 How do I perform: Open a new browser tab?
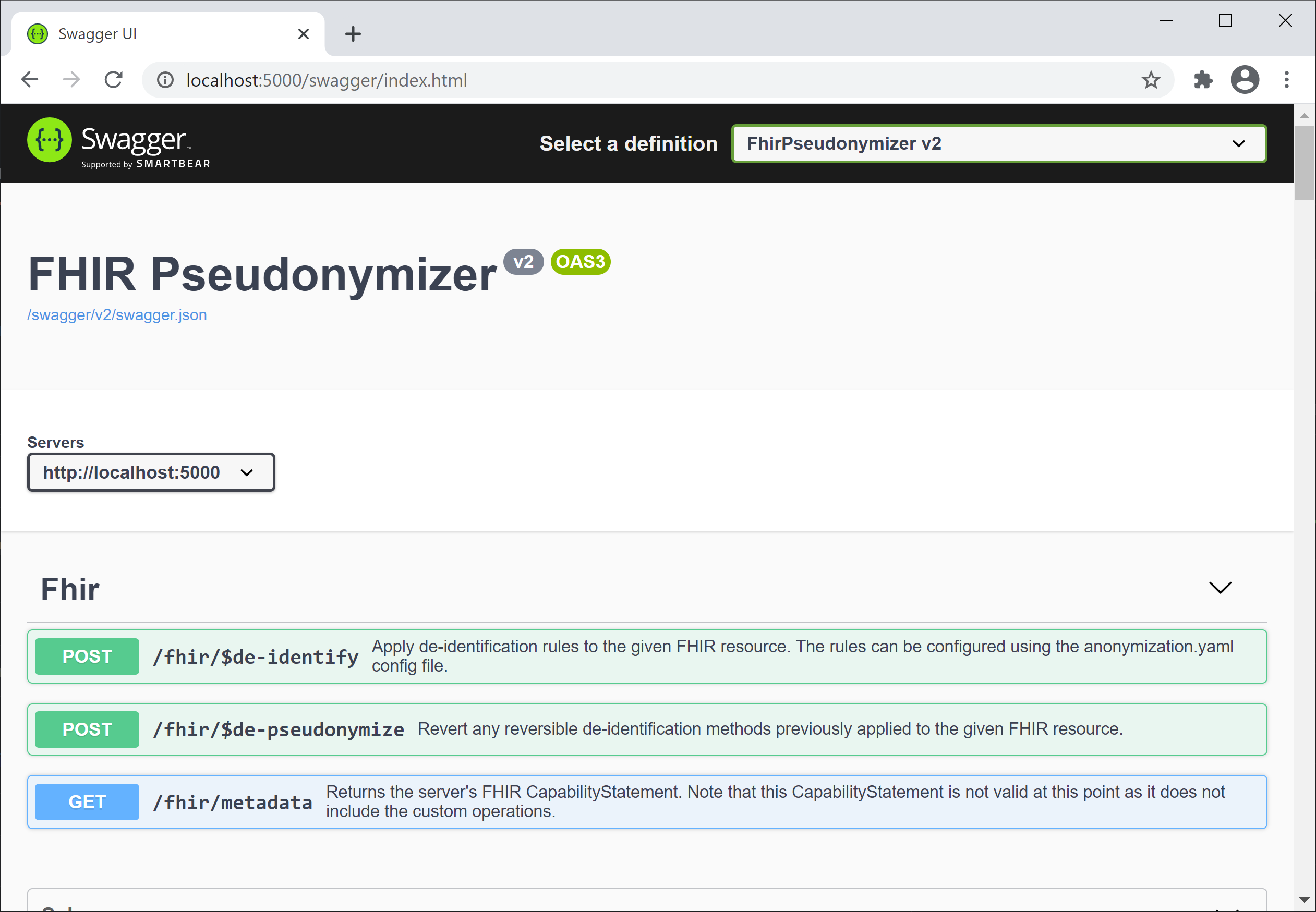coord(353,34)
